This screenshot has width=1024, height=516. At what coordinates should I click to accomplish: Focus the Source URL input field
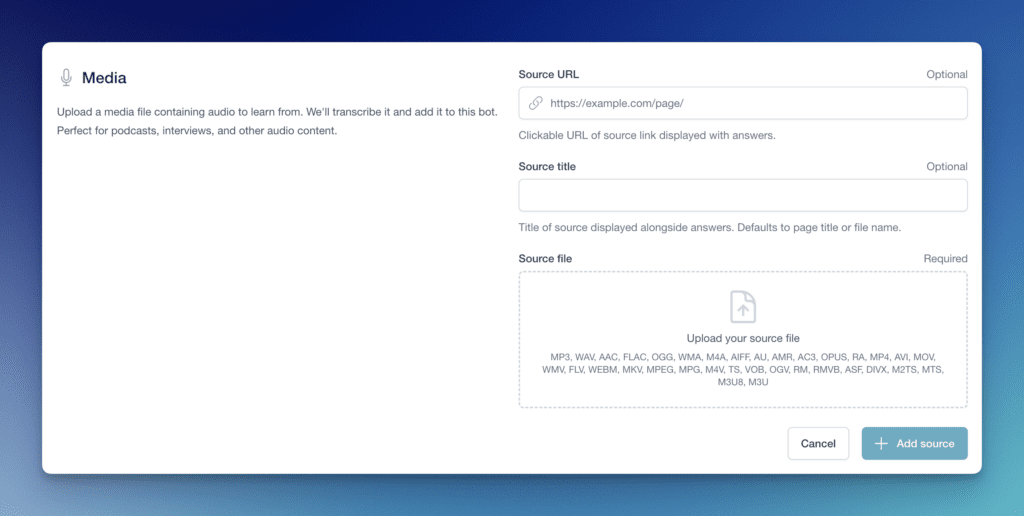(x=750, y=103)
